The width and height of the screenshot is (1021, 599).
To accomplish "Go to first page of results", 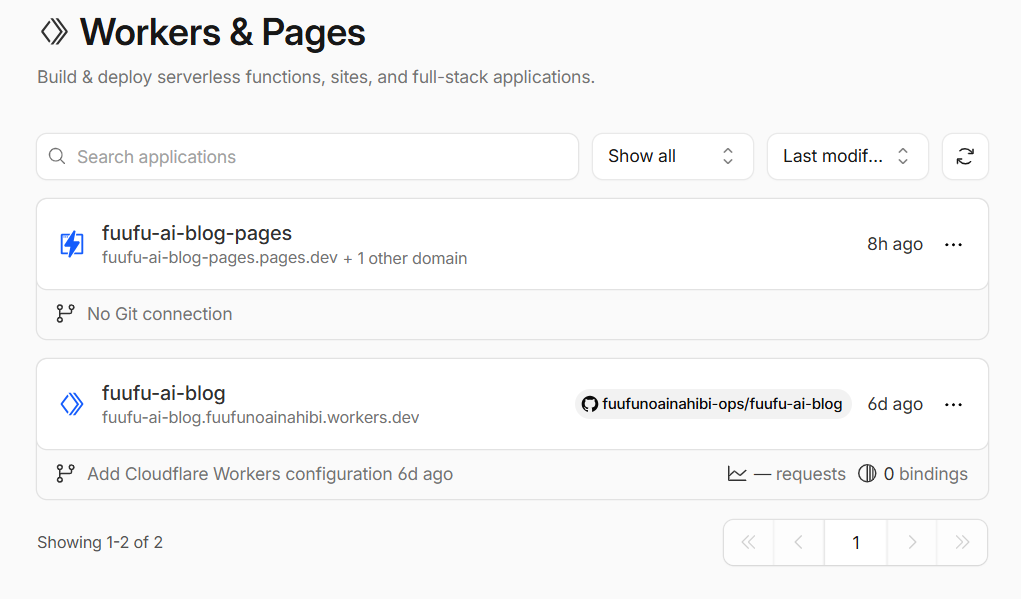I will pos(749,542).
